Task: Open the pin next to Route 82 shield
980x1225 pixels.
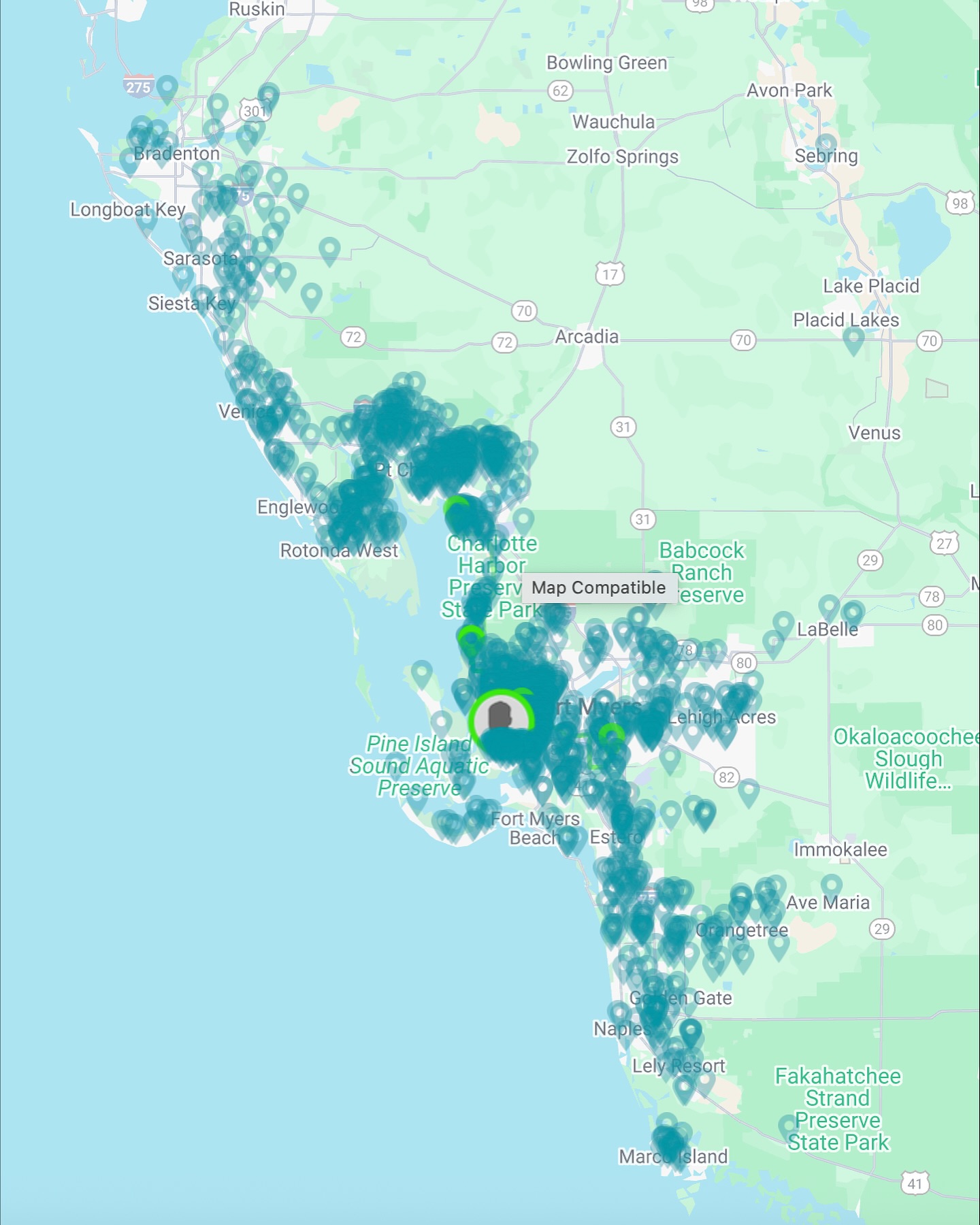Action: click(x=749, y=793)
